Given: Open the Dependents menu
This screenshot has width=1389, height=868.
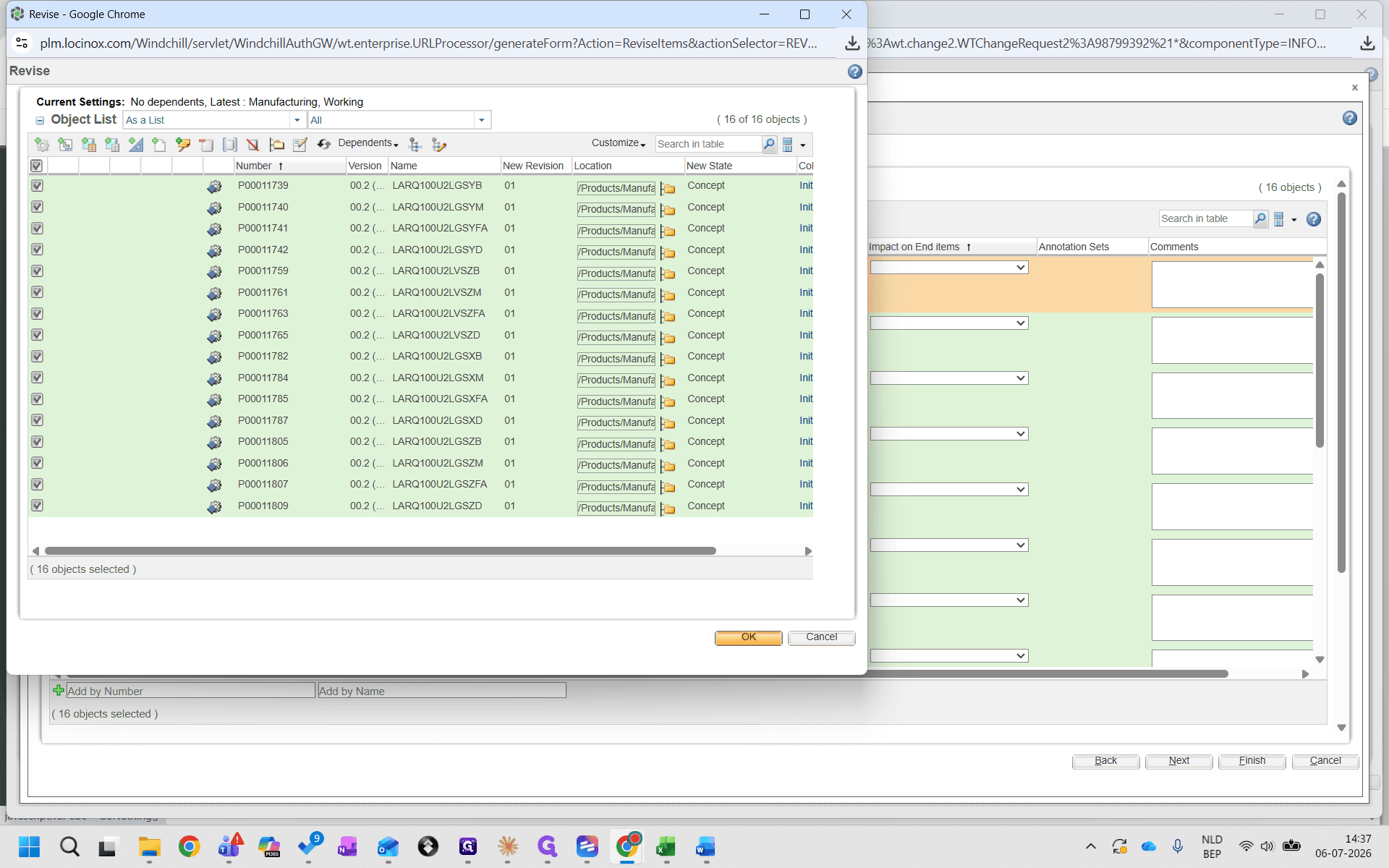Looking at the screenshot, I should coord(368,143).
